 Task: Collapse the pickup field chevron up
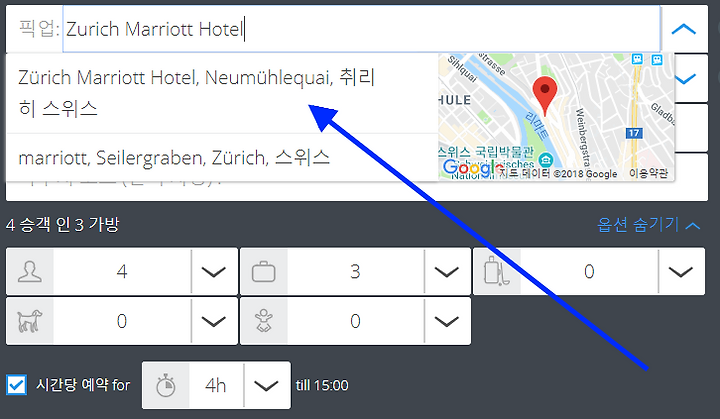click(684, 29)
